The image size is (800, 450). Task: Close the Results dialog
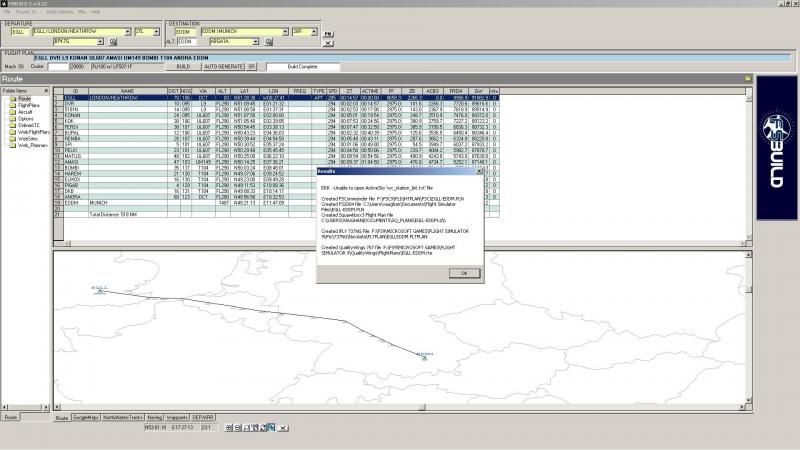click(x=479, y=171)
